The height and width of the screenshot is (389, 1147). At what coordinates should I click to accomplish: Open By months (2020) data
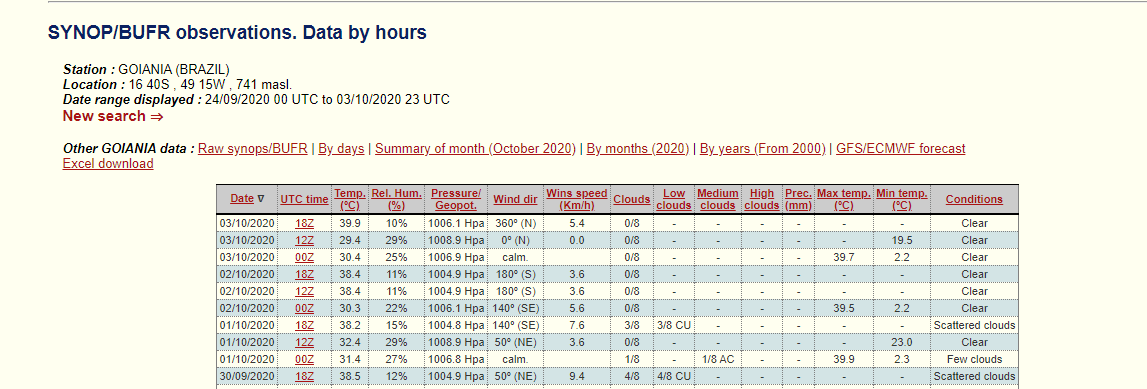tap(638, 148)
